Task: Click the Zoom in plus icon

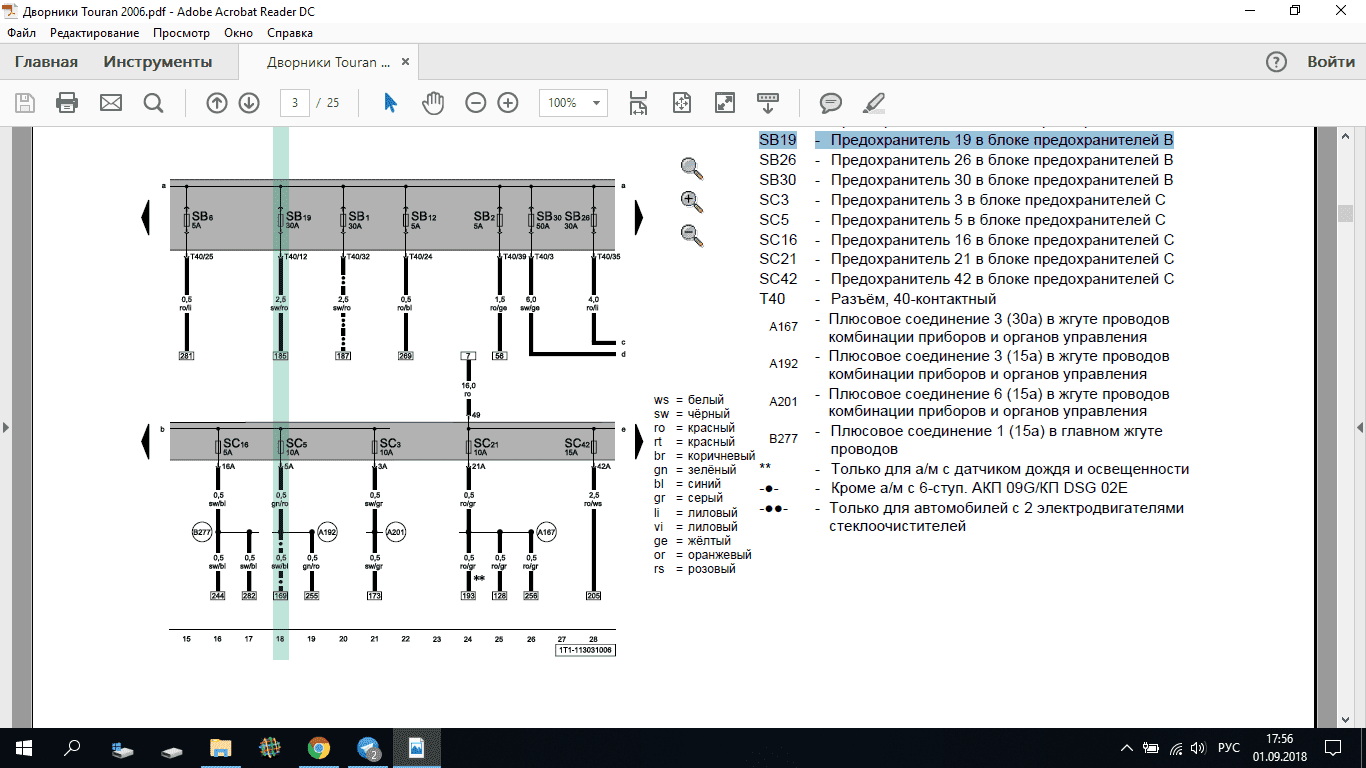Action: tap(508, 102)
